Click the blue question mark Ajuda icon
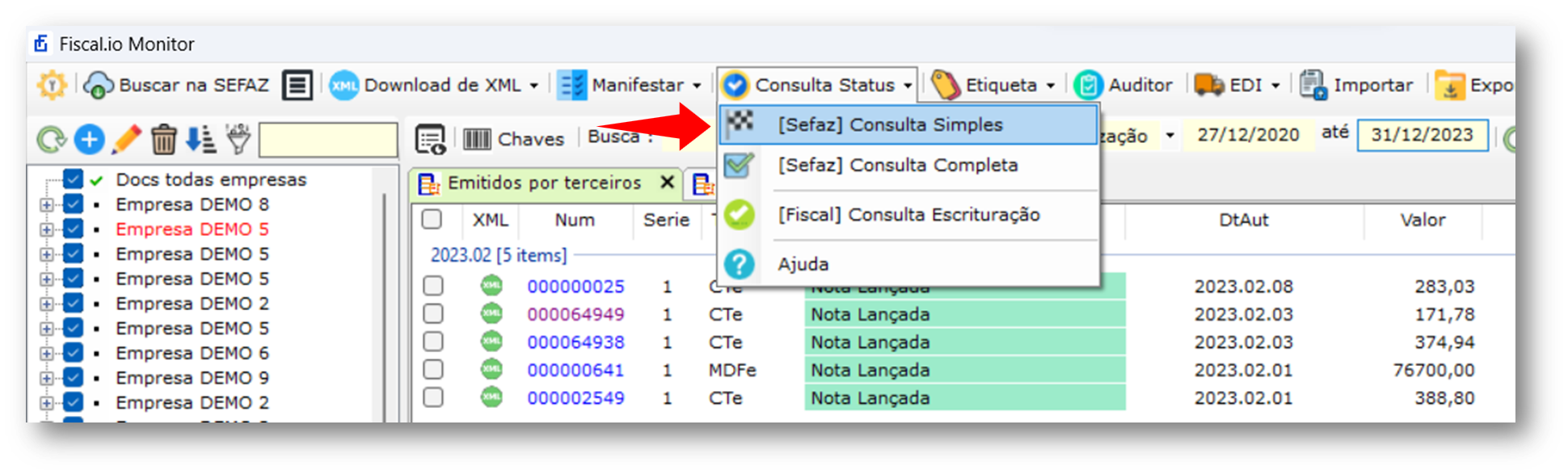This screenshot has height=475, width=1568. pyautogui.click(x=739, y=264)
